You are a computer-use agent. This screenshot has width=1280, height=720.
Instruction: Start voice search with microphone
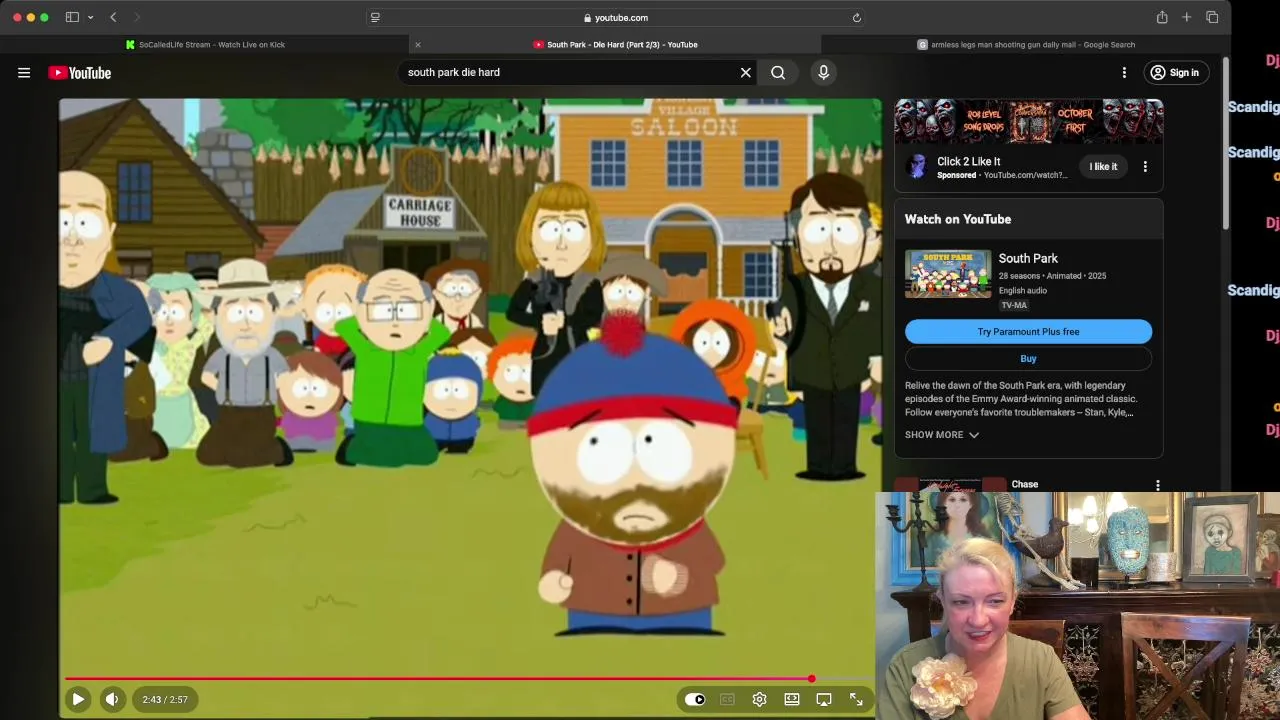823,72
